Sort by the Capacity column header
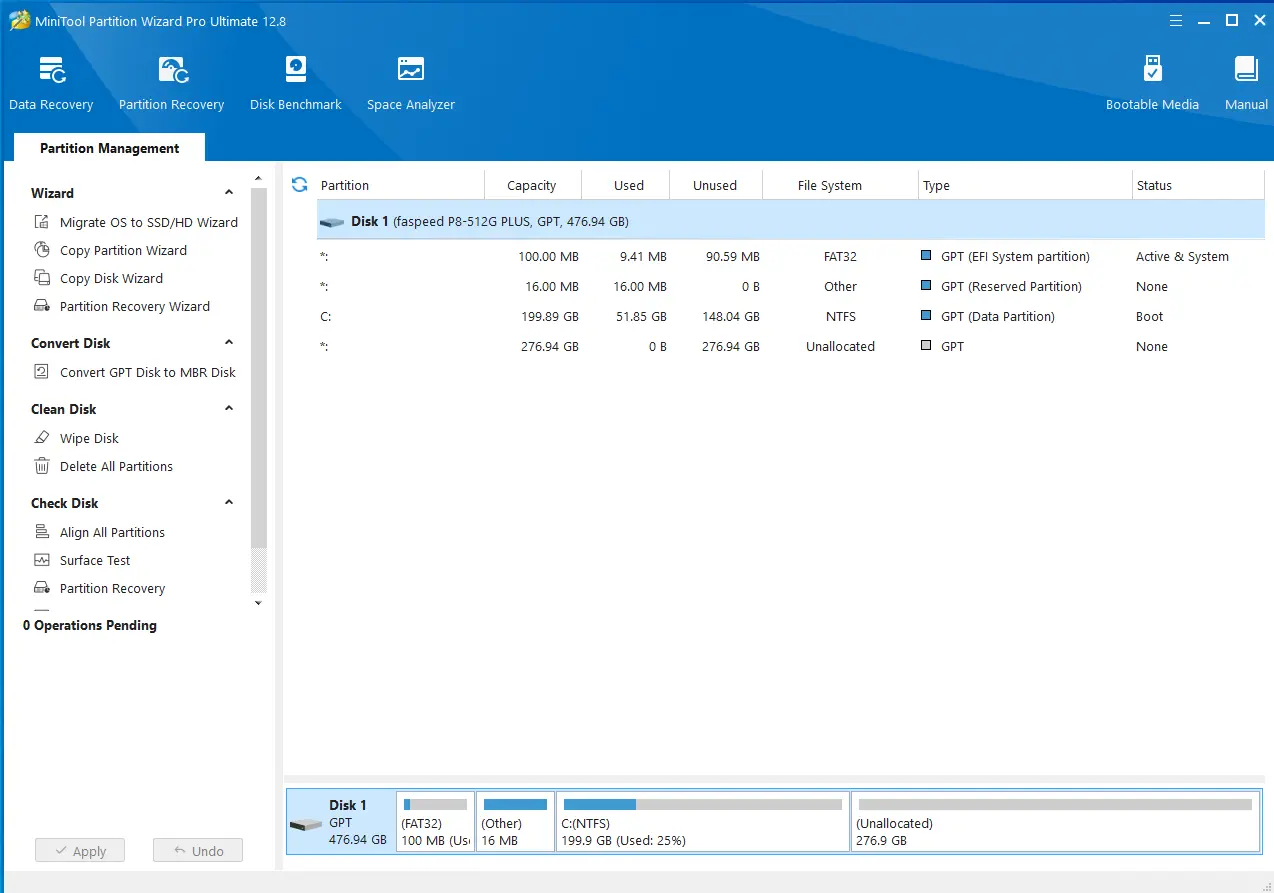 (x=532, y=185)
